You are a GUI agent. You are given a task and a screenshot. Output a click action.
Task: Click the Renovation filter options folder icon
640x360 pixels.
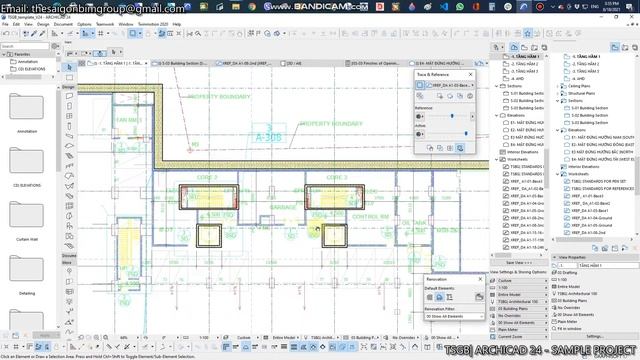pos(479,297)
